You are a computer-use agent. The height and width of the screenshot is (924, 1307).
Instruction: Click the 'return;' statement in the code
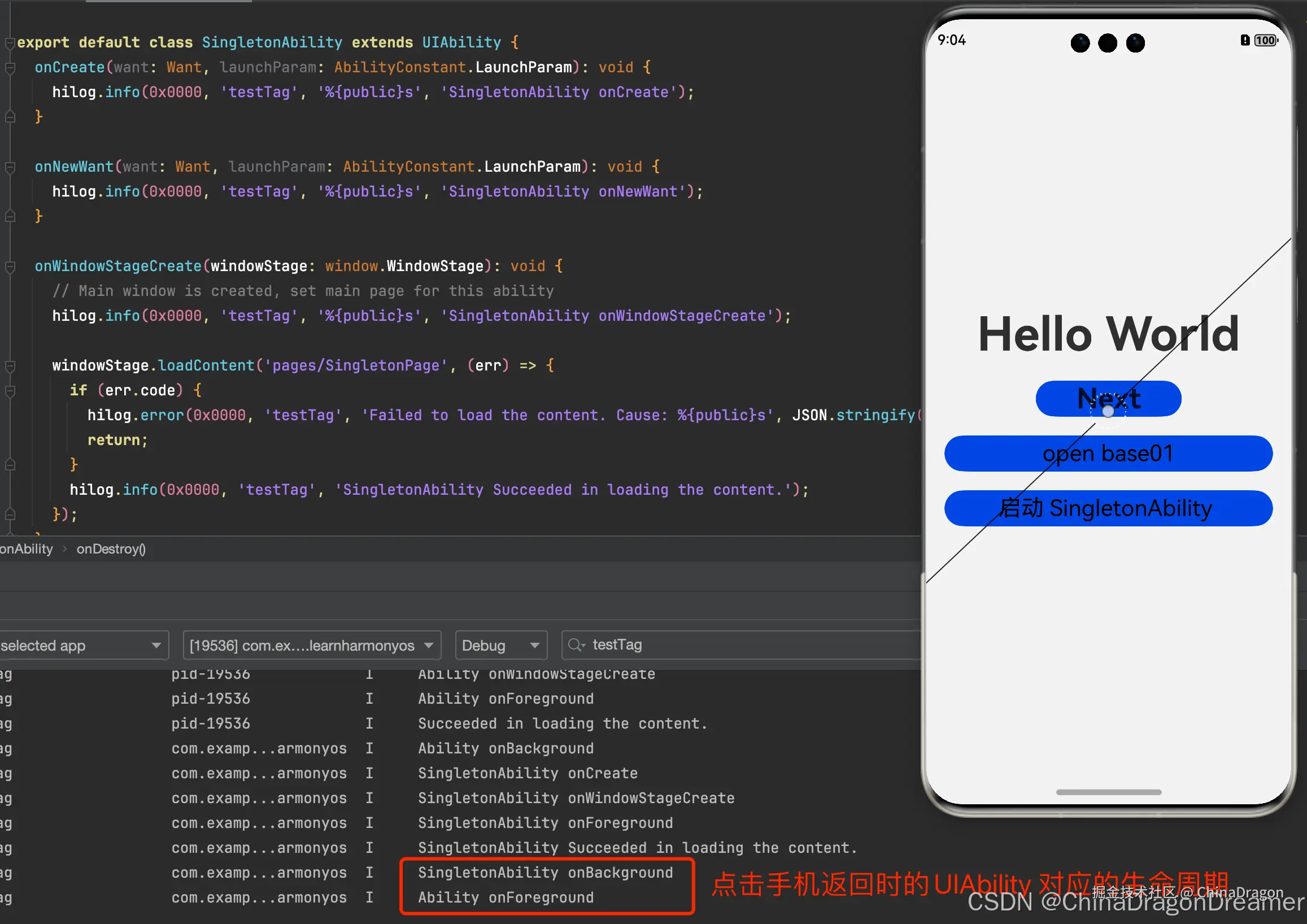pos(118,440)
